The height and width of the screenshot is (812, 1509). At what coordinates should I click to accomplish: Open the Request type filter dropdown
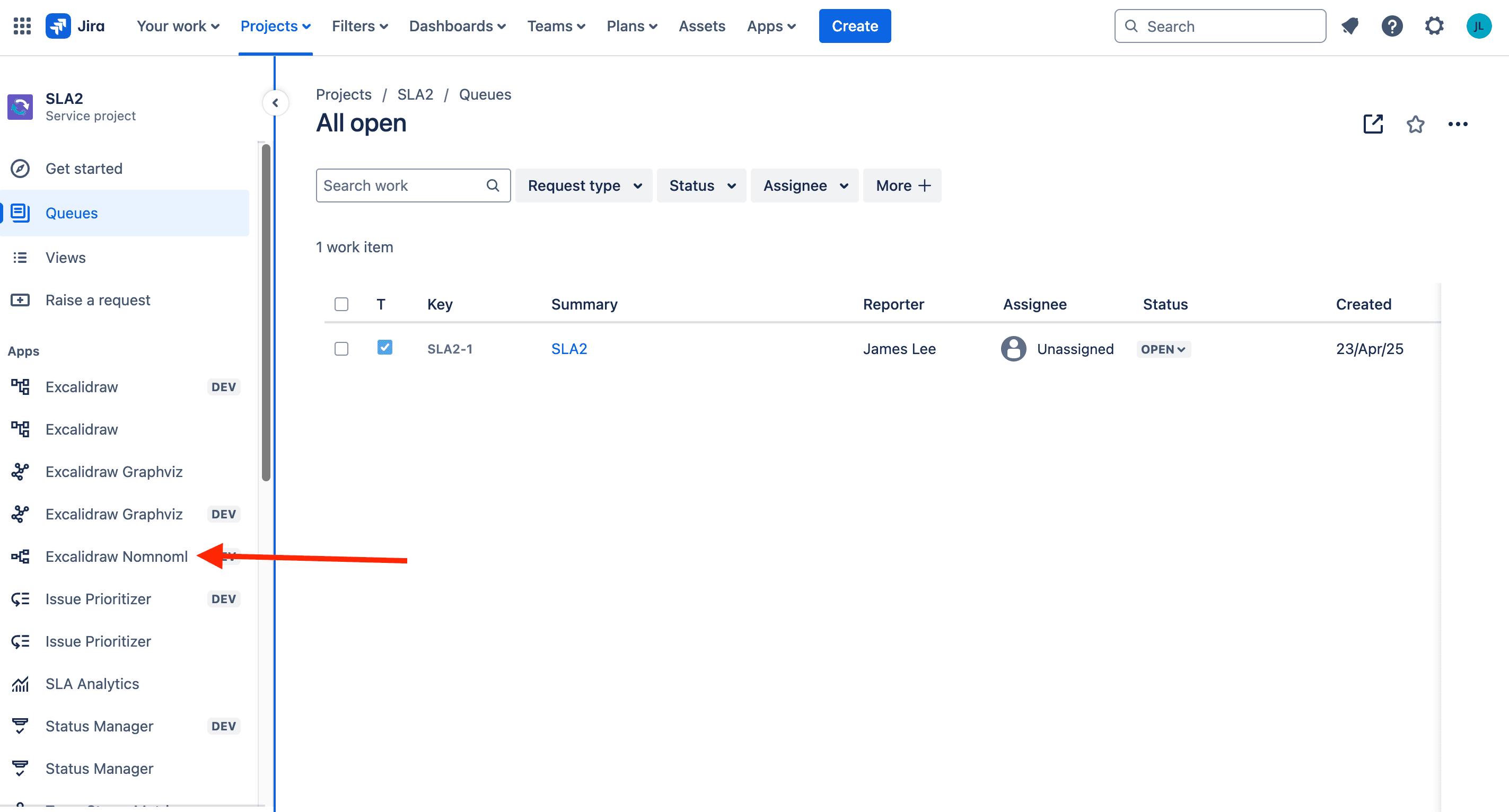point(584,186)
